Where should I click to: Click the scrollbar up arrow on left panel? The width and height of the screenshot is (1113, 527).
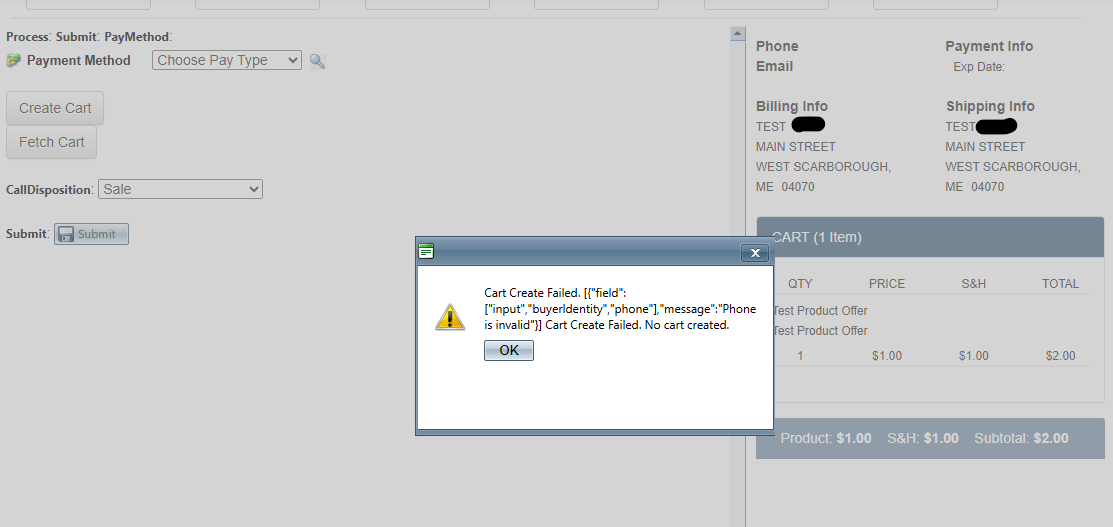click(738, 34)
